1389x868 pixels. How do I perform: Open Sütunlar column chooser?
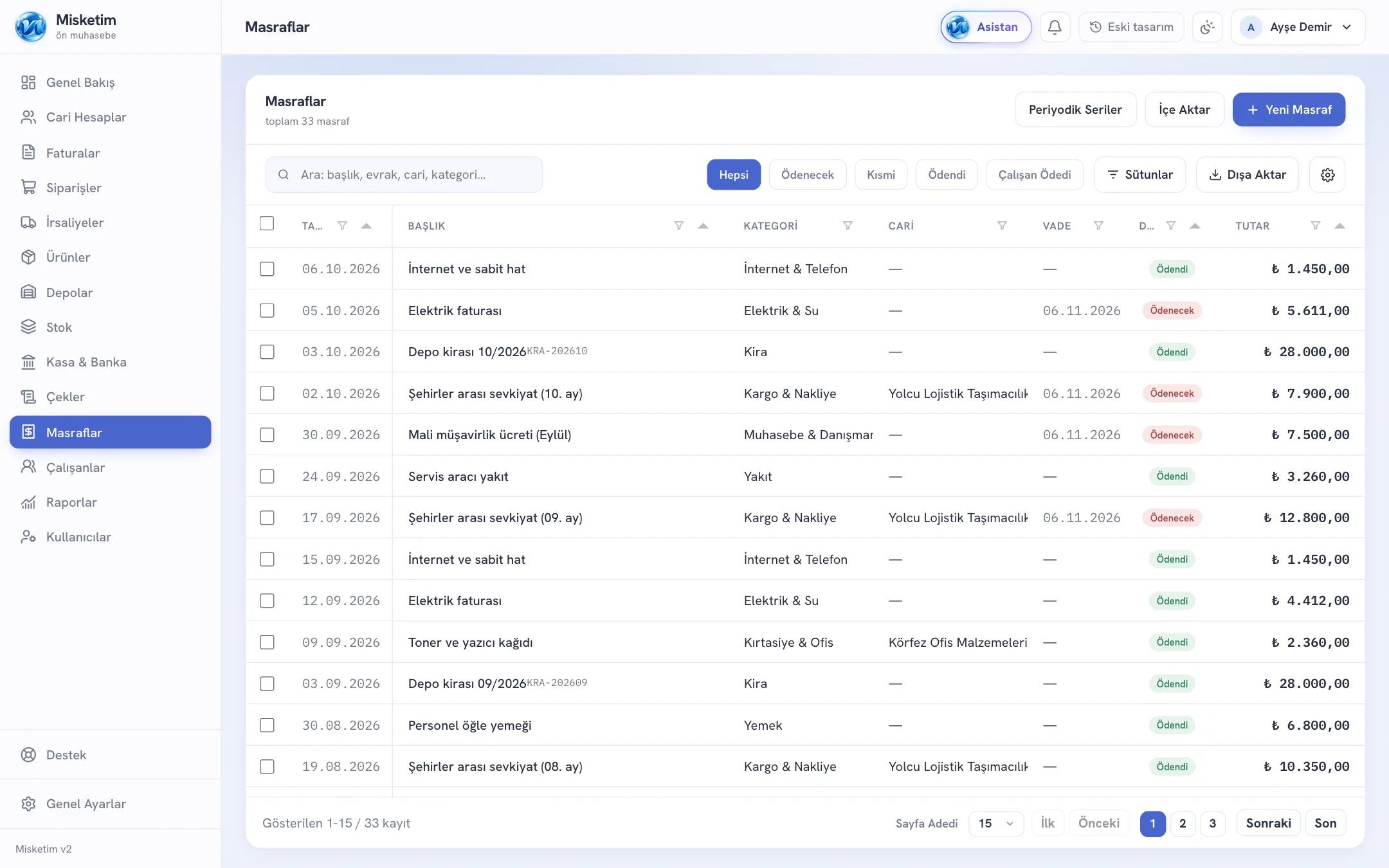[x=1139, y=175]
